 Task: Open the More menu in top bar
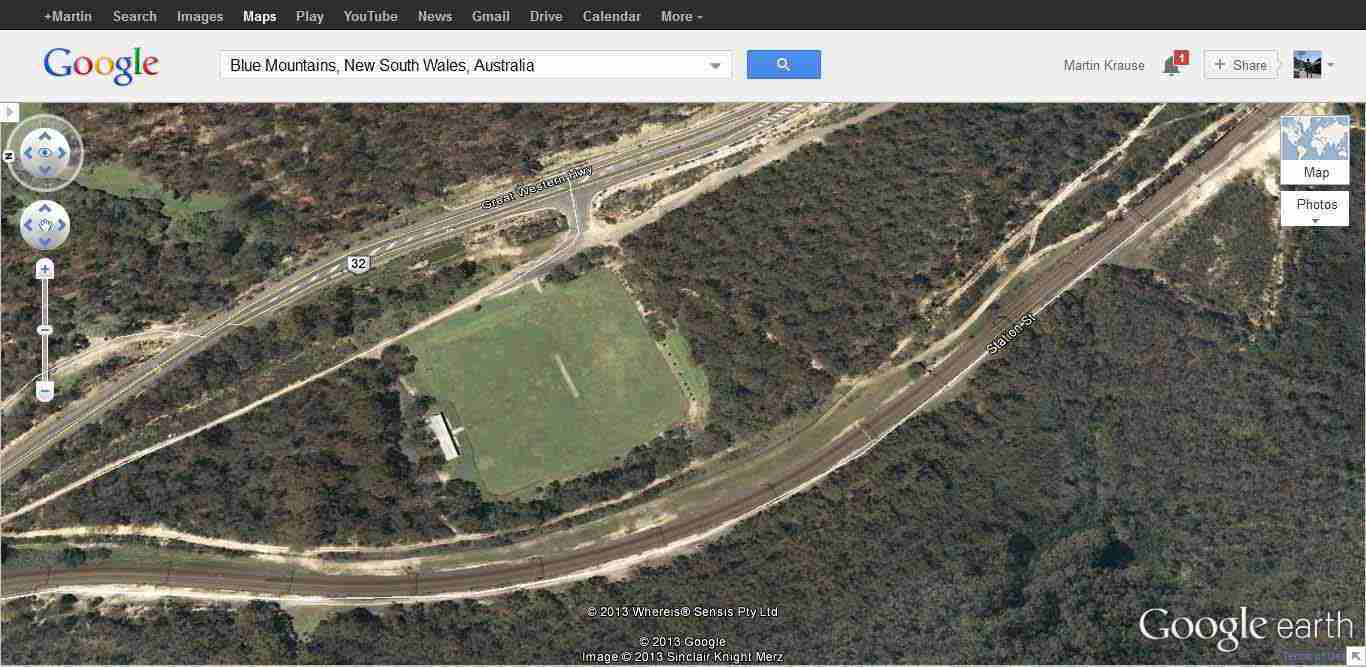[x=682, y=16]
